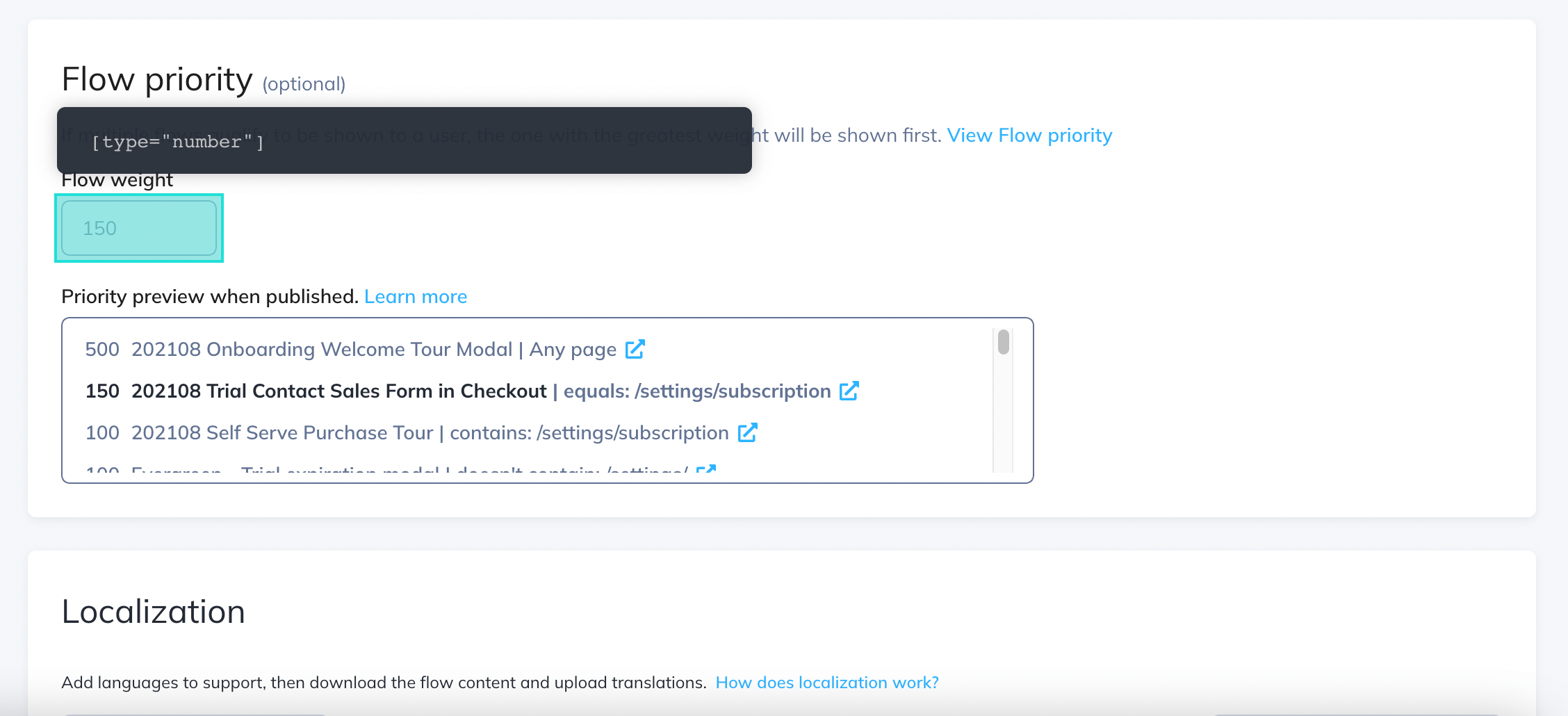Open the Learn more link
1568x716 pixels.
416,297
